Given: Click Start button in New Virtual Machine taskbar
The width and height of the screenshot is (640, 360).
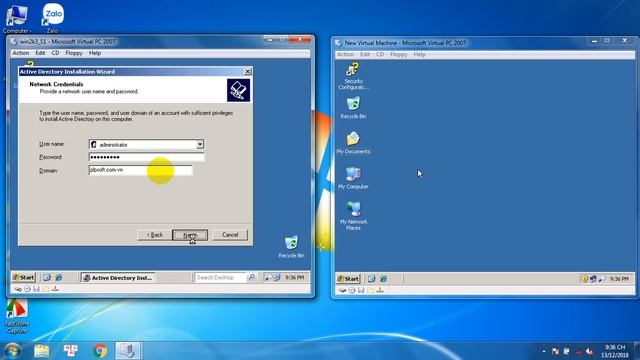Looking at the screenshot, I should [x=348, y=279].
